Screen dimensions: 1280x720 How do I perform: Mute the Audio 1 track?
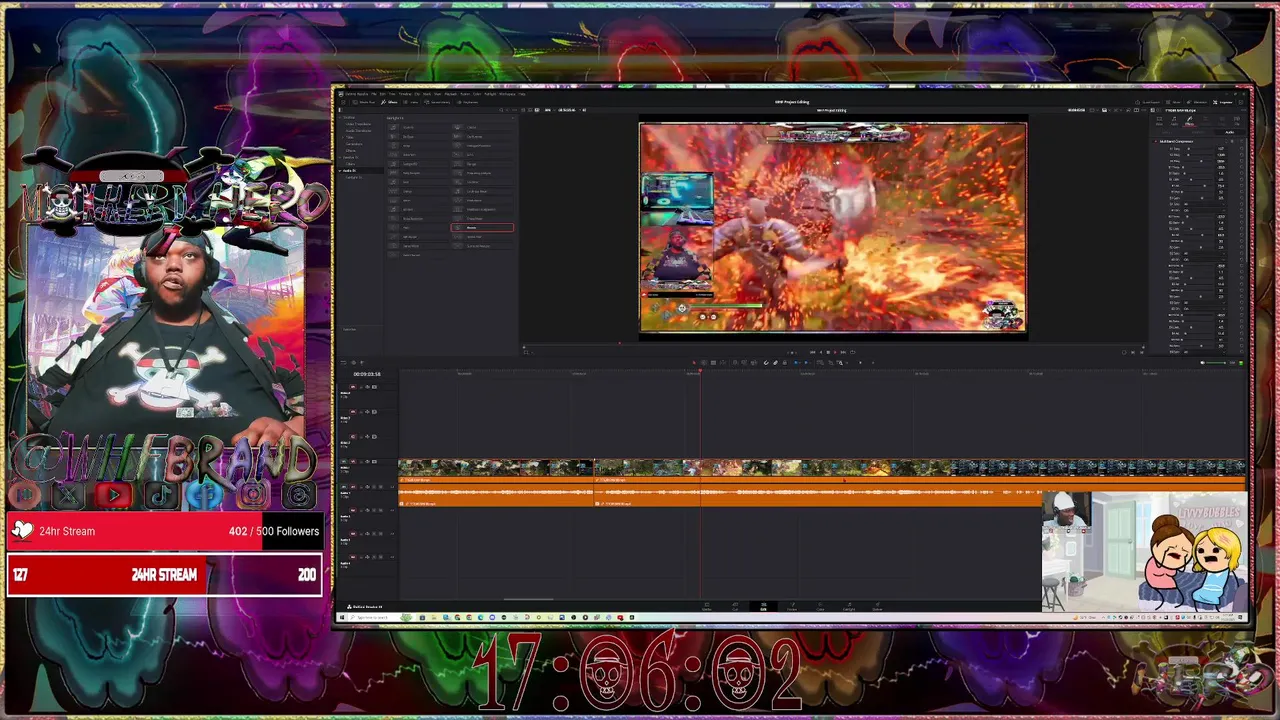[x=381, y=487]
